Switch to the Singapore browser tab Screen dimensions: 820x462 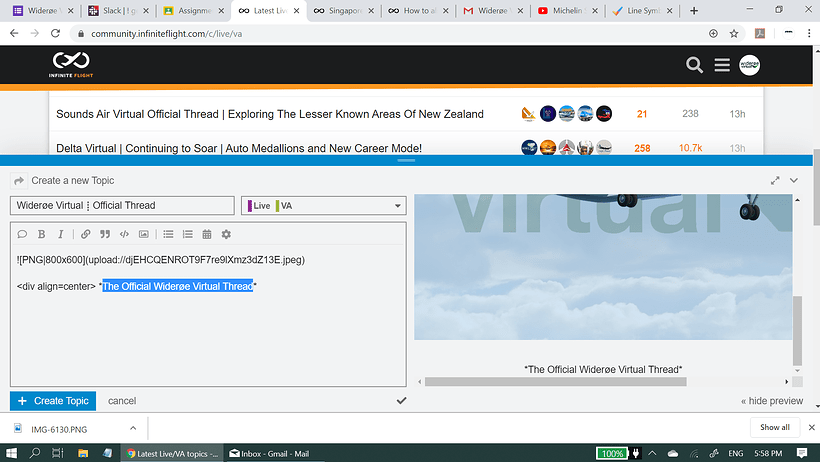pyautogui.click(x=345, y=10)
